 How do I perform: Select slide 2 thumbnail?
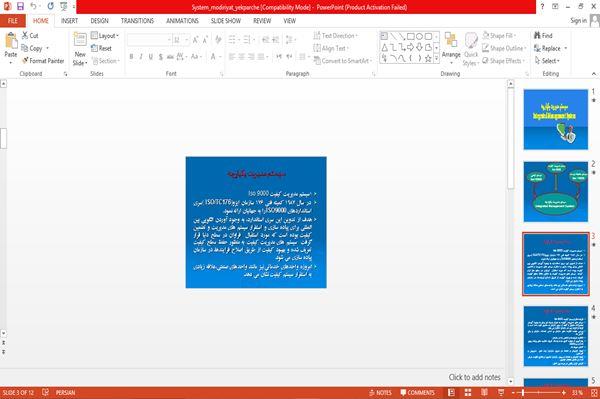pyautogui.click(x=556, y=192)
